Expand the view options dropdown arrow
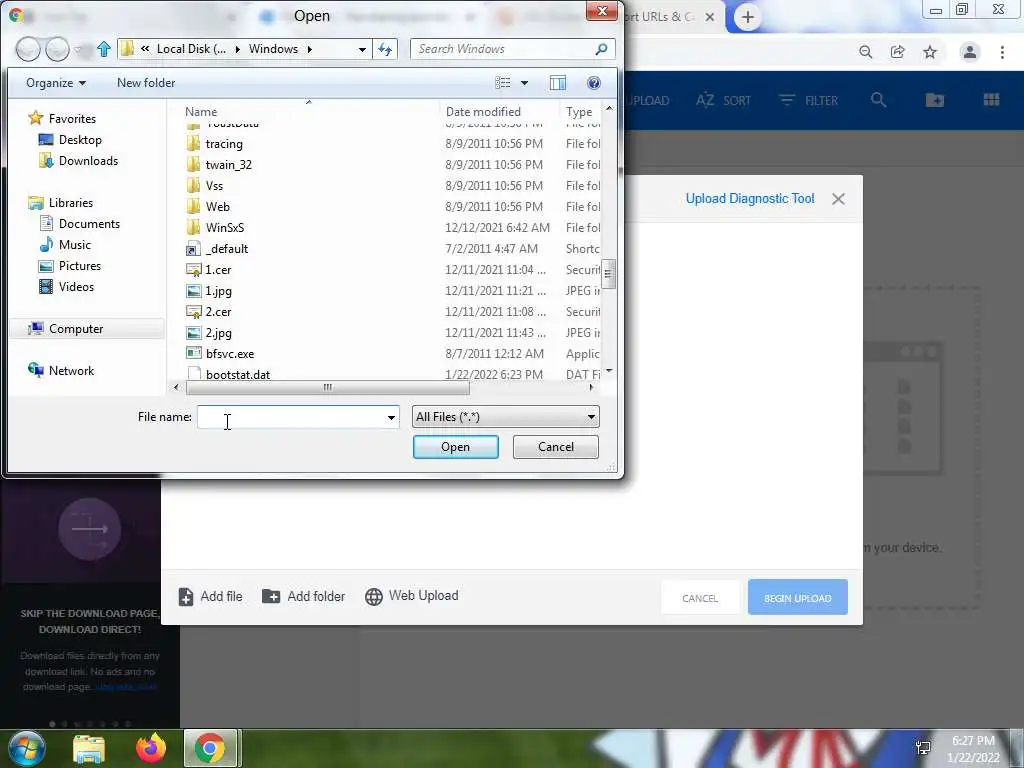Viewport: 1024px width, 768px height. click(524, 83)
